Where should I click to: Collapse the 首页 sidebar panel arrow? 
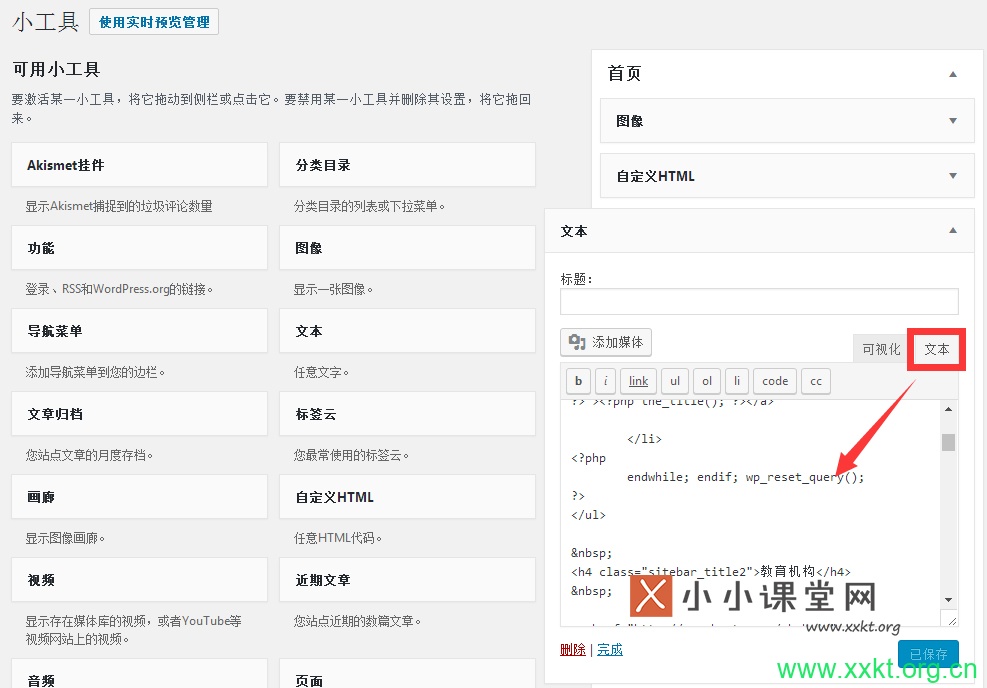953,74
